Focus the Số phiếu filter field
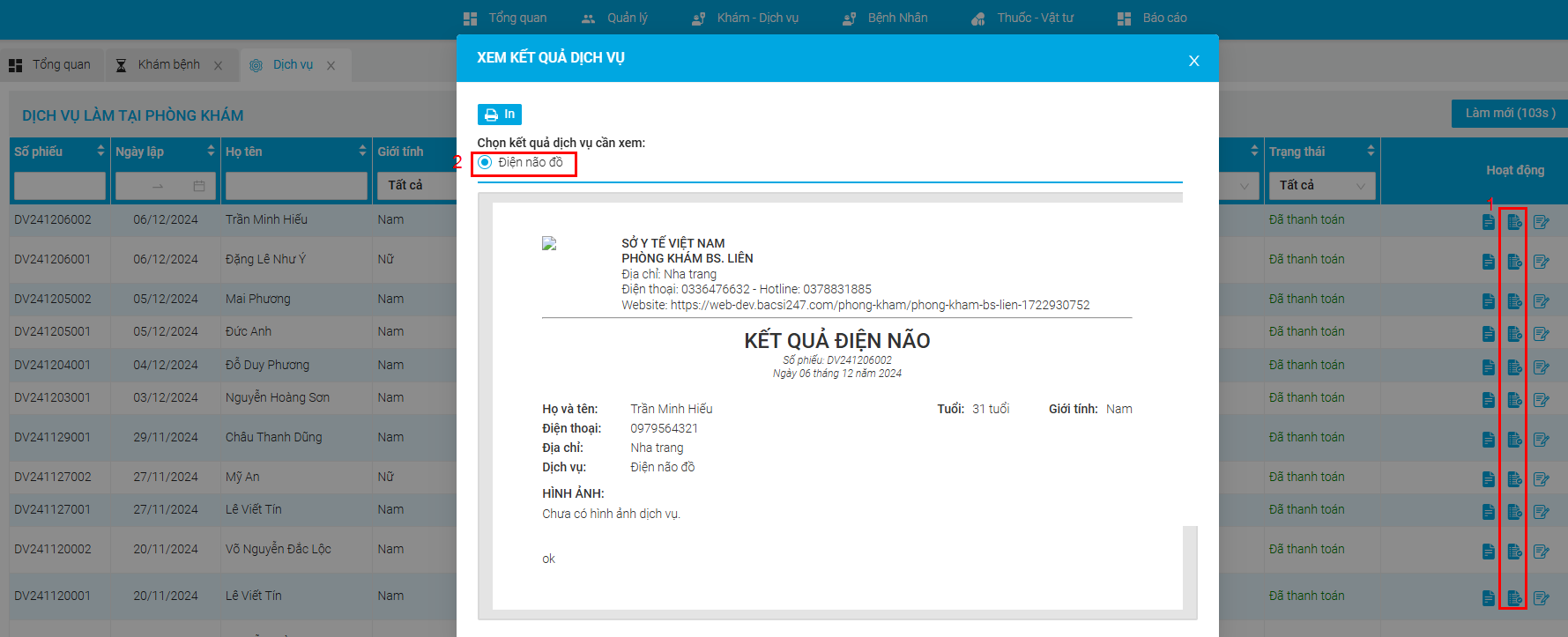 pos(60,186)
